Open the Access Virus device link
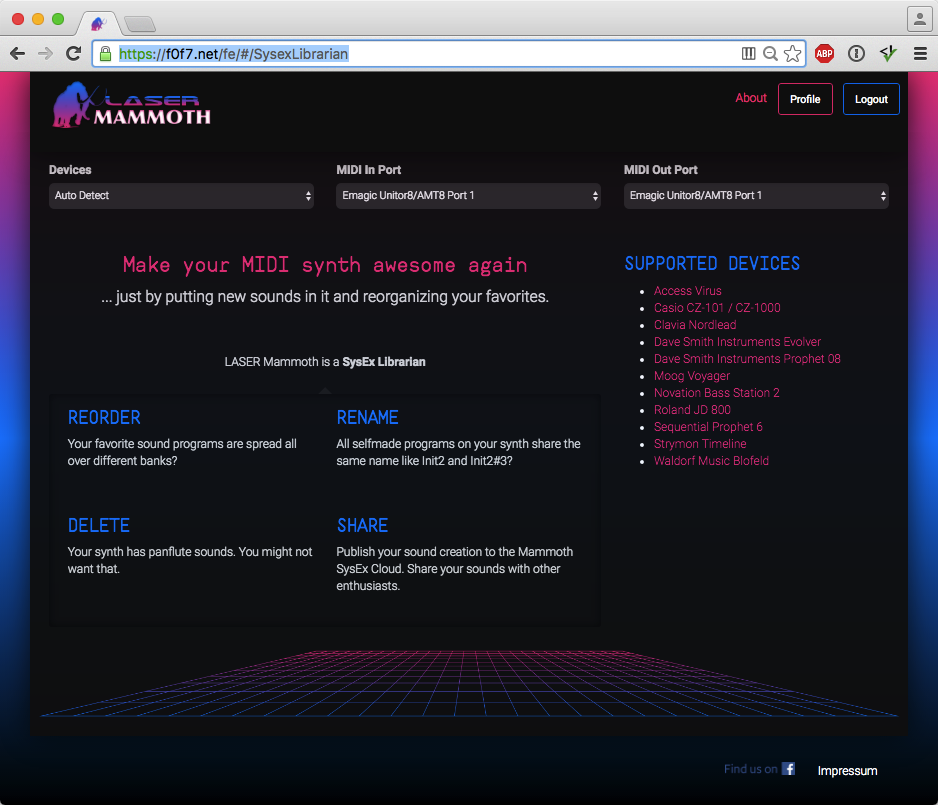The height and width of the screenshot is (805, 938). (x=687, y=291)
